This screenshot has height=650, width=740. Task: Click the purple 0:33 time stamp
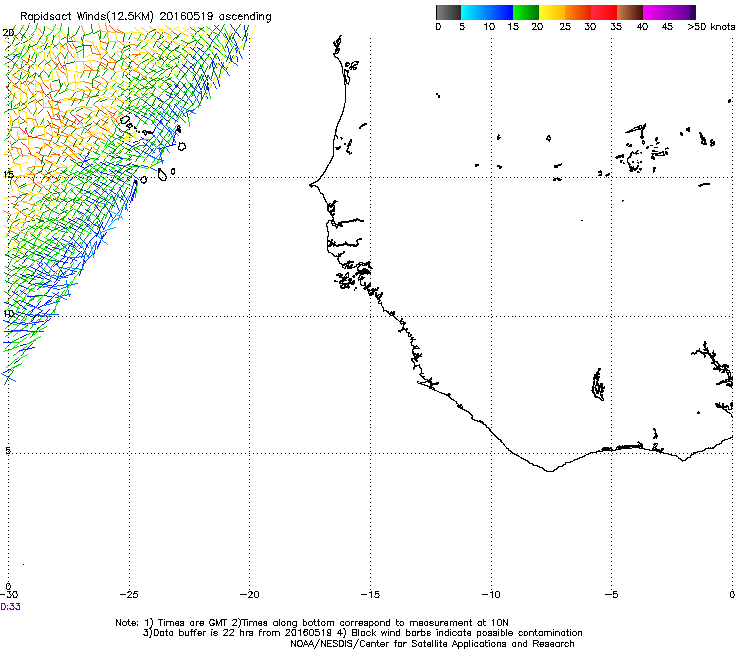10,607
